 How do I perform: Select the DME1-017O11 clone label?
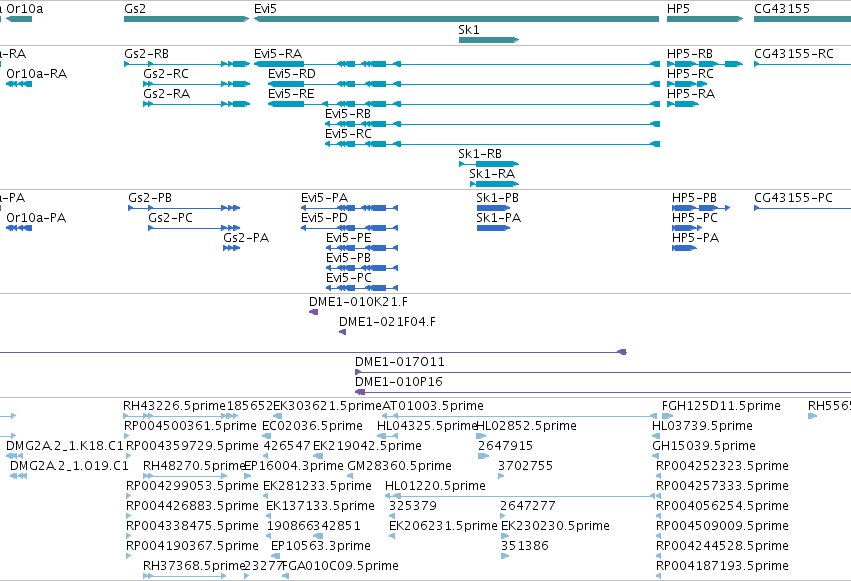400,362
